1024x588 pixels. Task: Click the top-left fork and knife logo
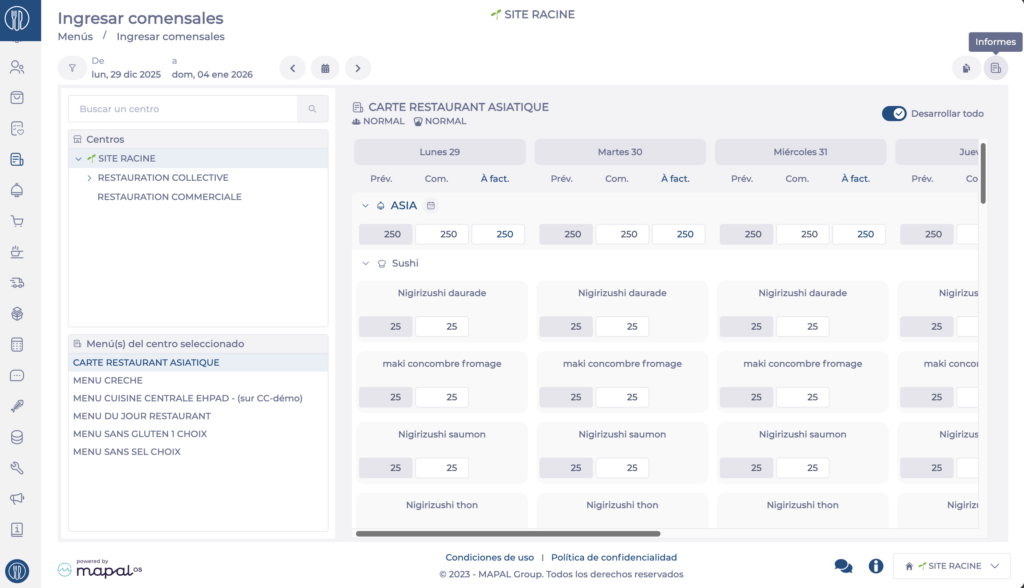click(17, 18)
